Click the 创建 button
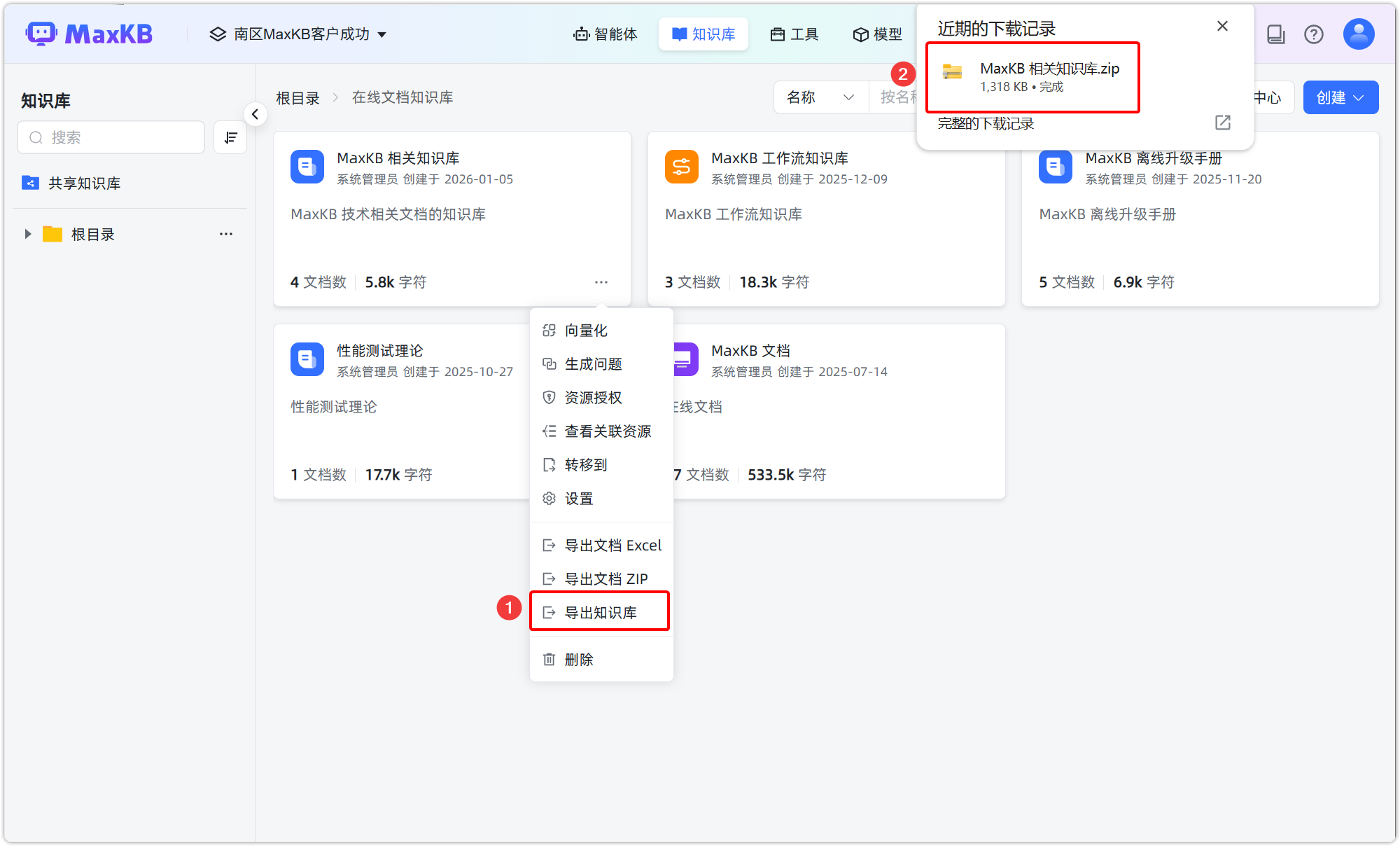Screen dimensions: 1400x846 [x=1340, y=97]
